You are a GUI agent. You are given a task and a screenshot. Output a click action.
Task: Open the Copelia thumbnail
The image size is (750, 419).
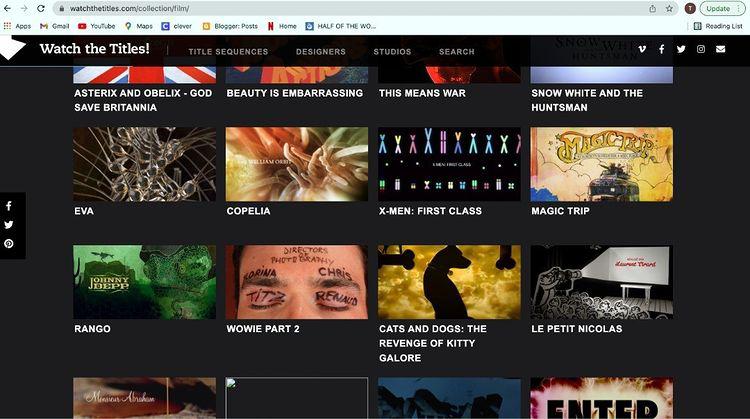coord(297,164)
